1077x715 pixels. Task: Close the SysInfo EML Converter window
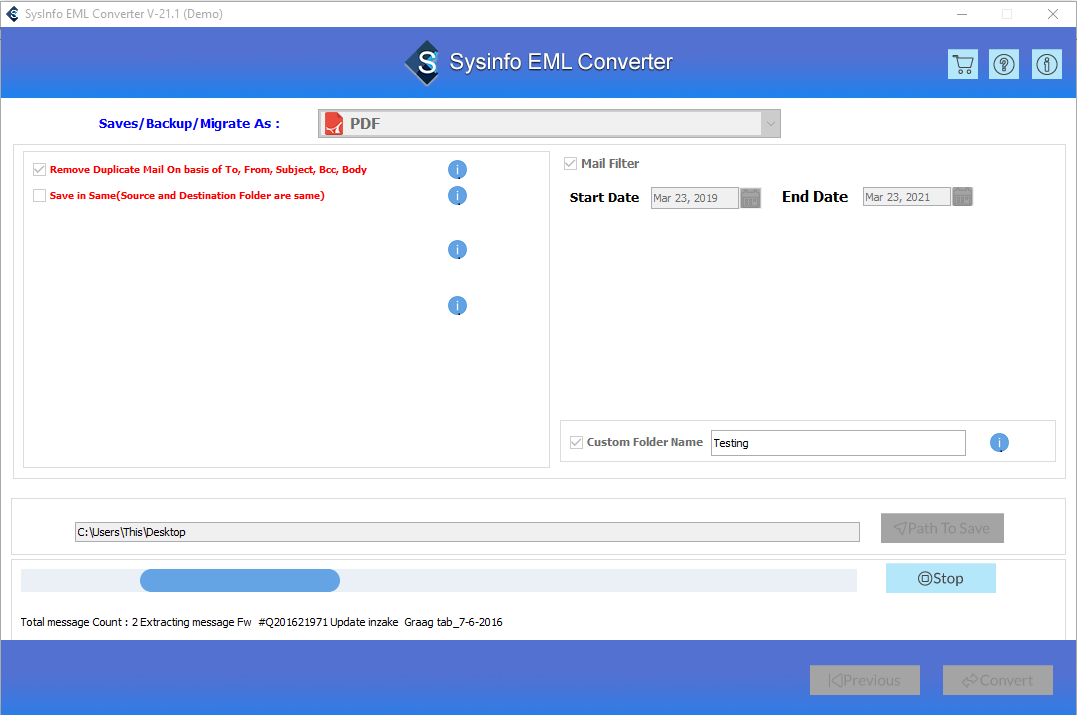click(x=1053, y=14)
